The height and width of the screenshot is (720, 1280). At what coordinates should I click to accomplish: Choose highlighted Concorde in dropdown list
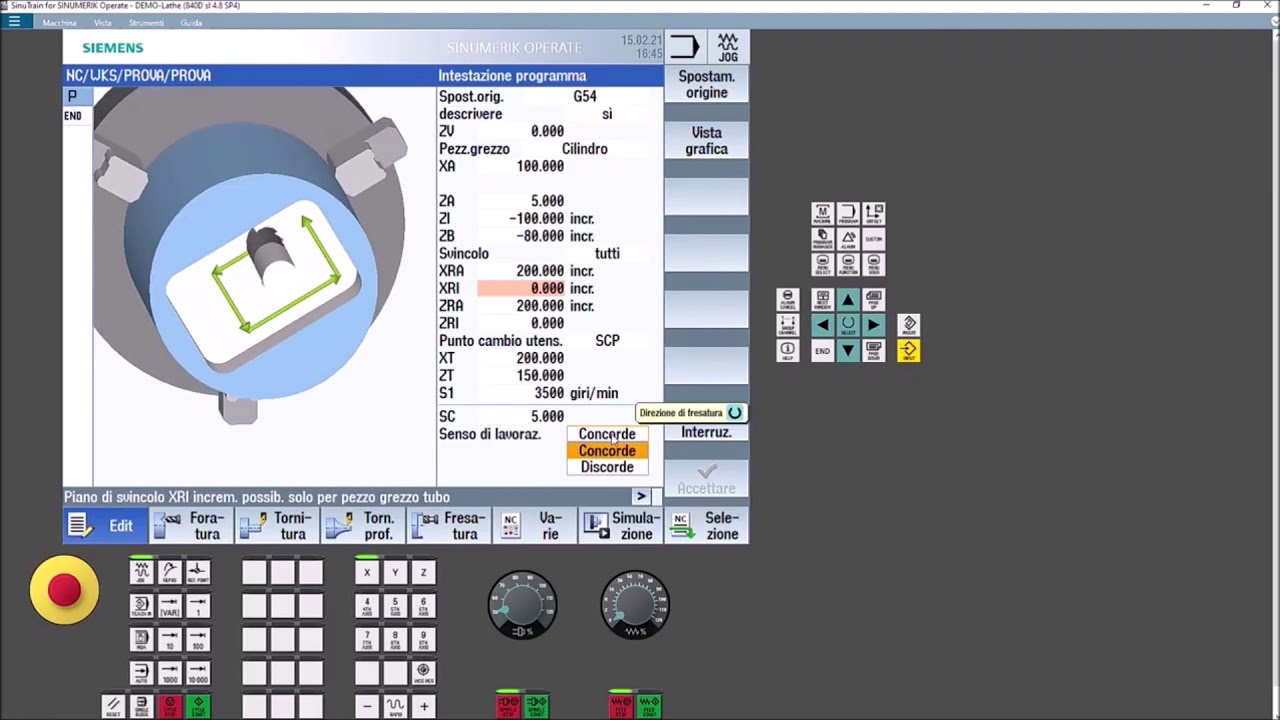[x=607, y=451]
